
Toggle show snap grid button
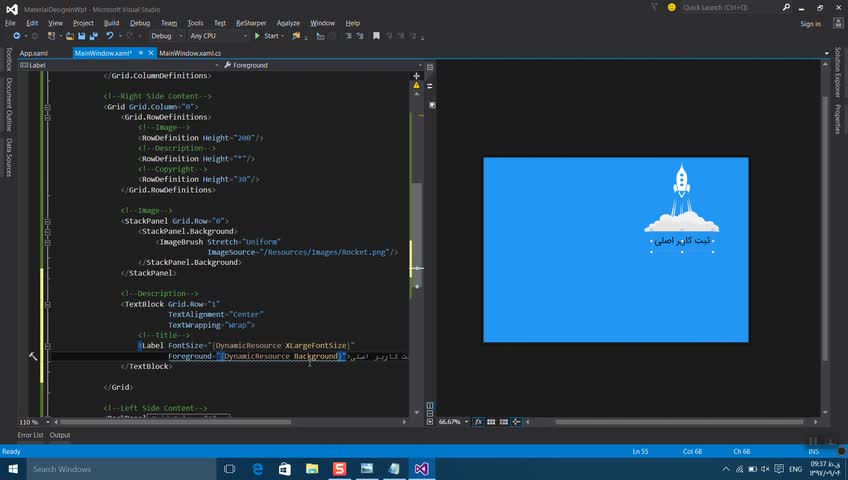[491, 422]
